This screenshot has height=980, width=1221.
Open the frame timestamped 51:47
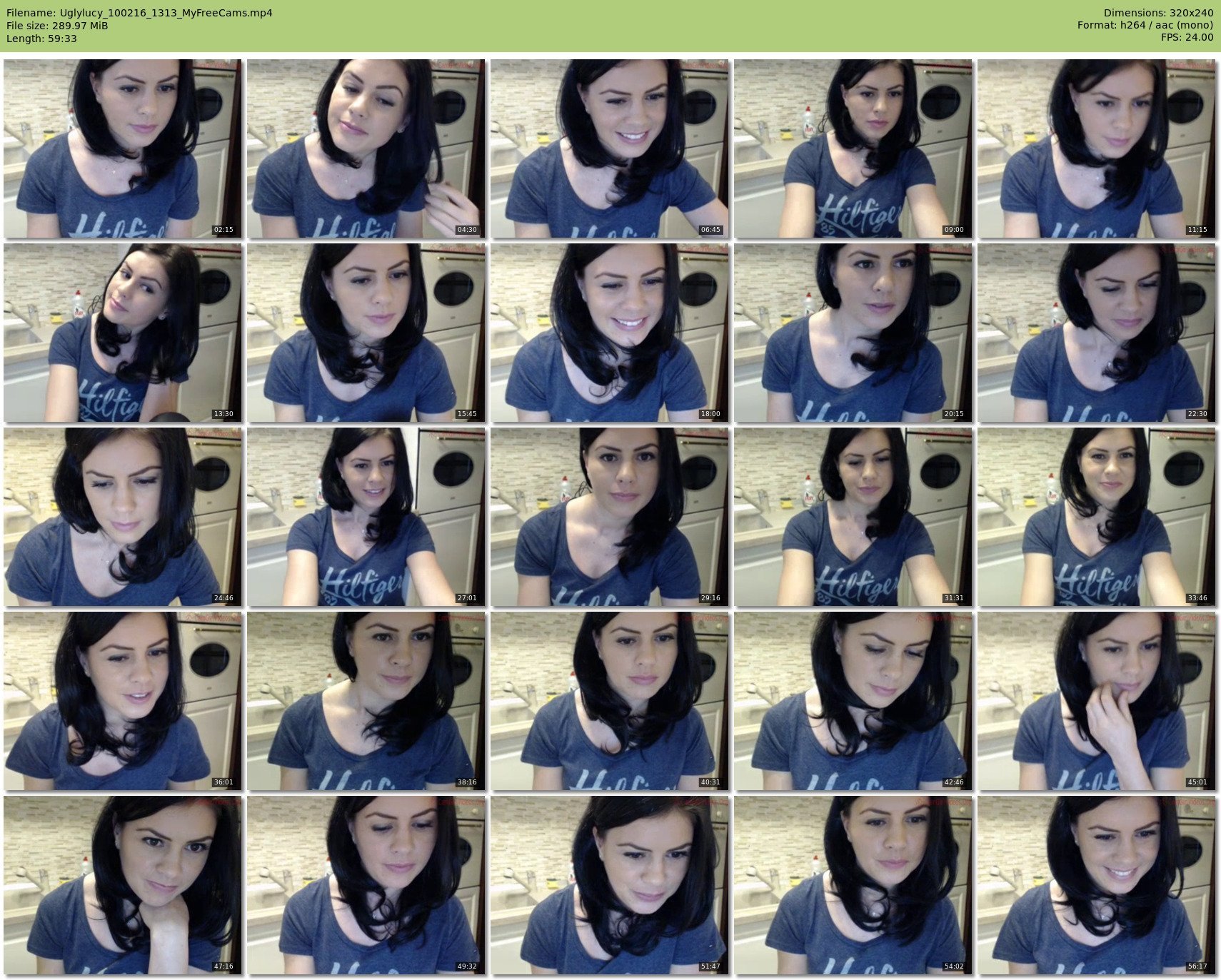click(609, 885)
